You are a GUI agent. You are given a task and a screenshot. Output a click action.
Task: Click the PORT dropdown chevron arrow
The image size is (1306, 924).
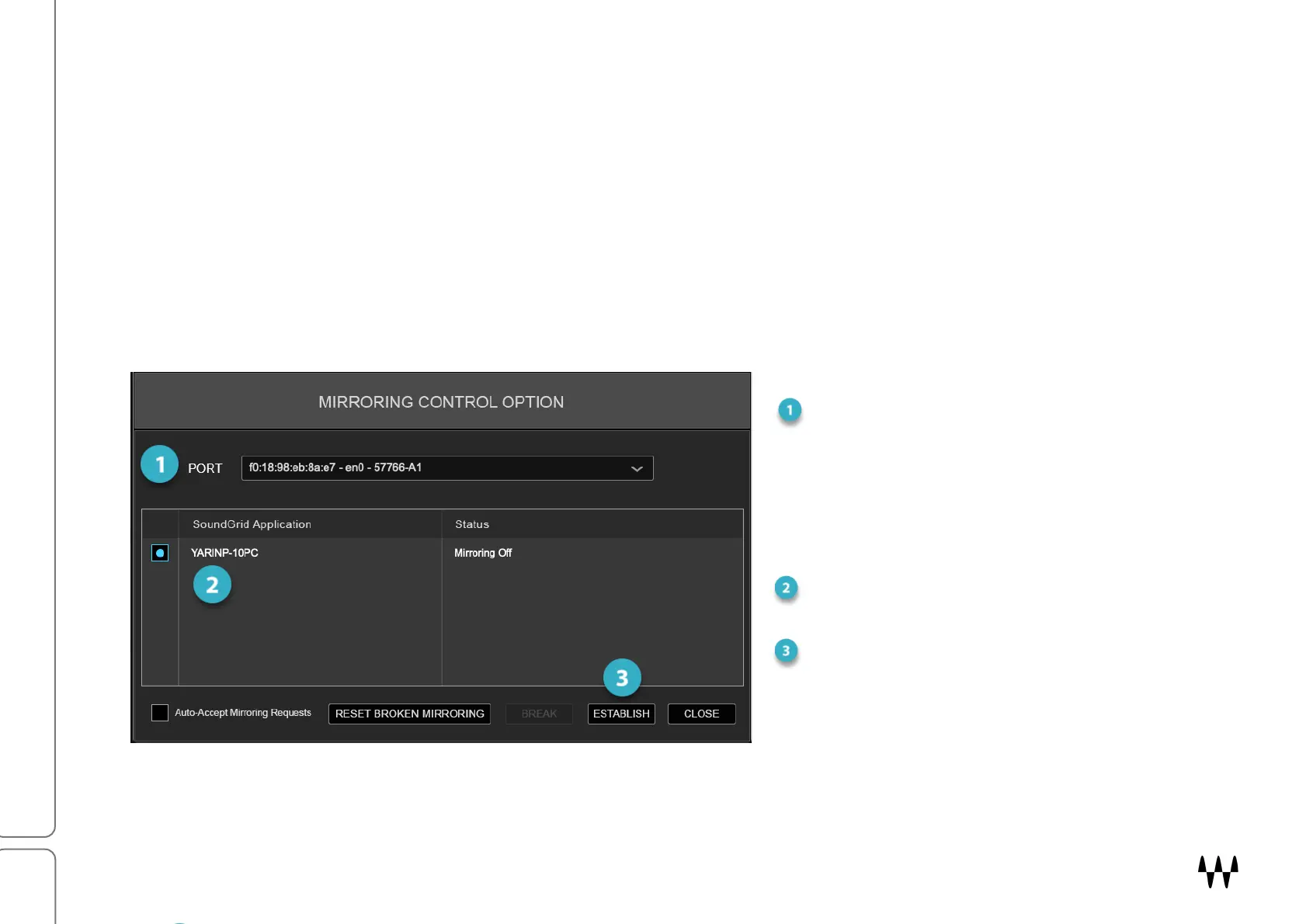click(637, 469)
